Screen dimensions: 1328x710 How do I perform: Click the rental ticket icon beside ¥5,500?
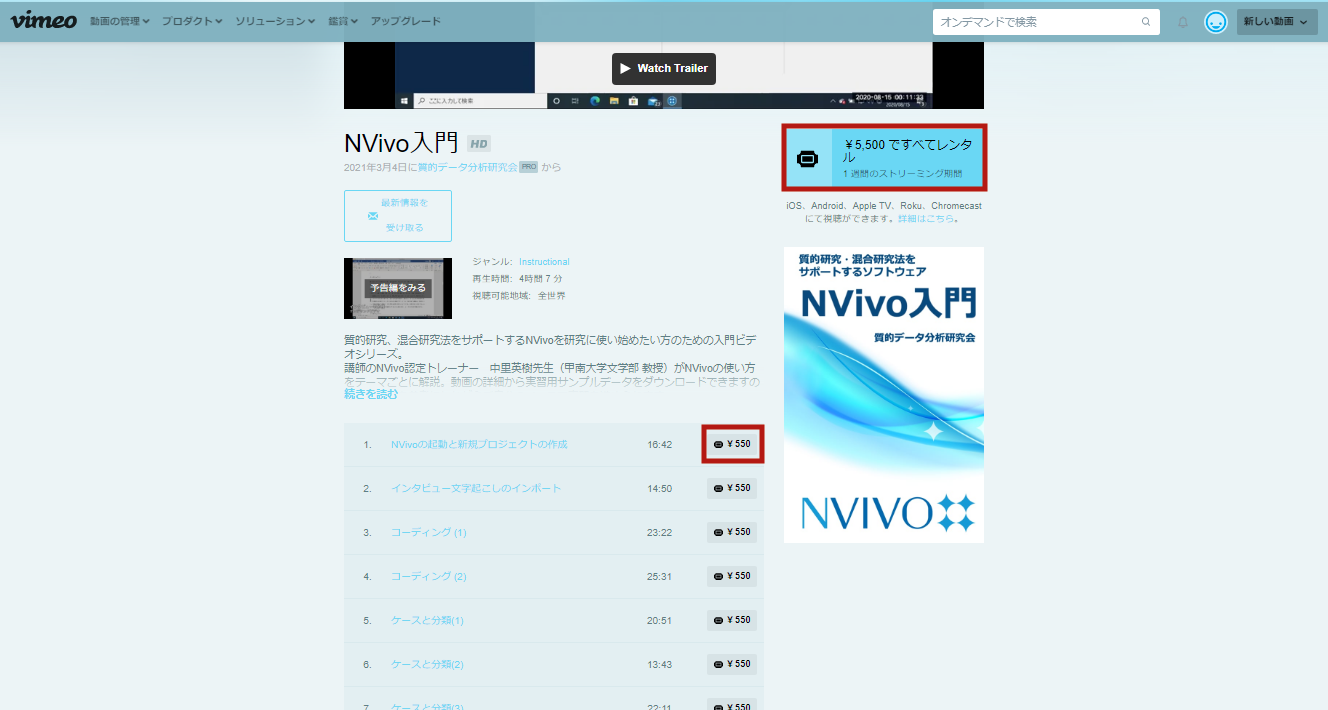click(x=807, y=158)
